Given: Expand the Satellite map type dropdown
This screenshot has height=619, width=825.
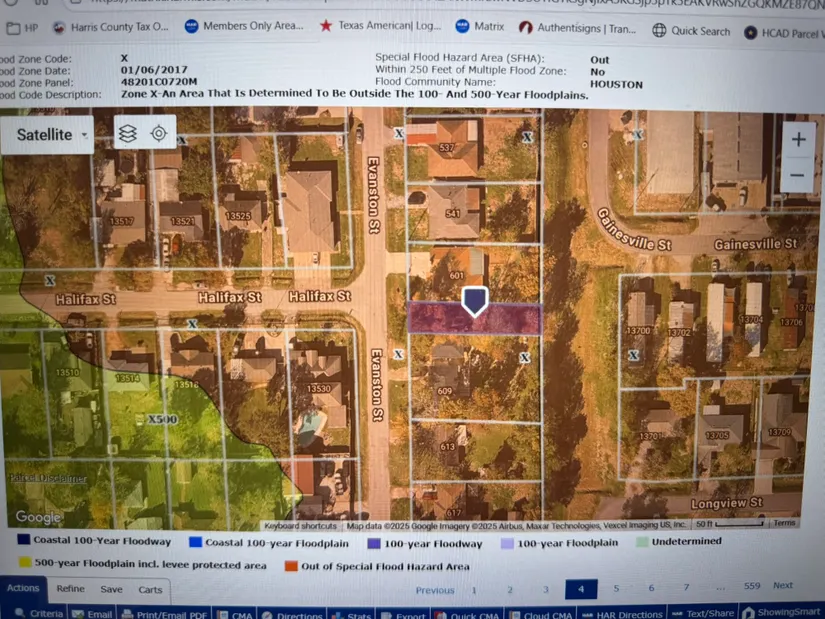Looking at the screenshot, I should click(x=52, y=135).
